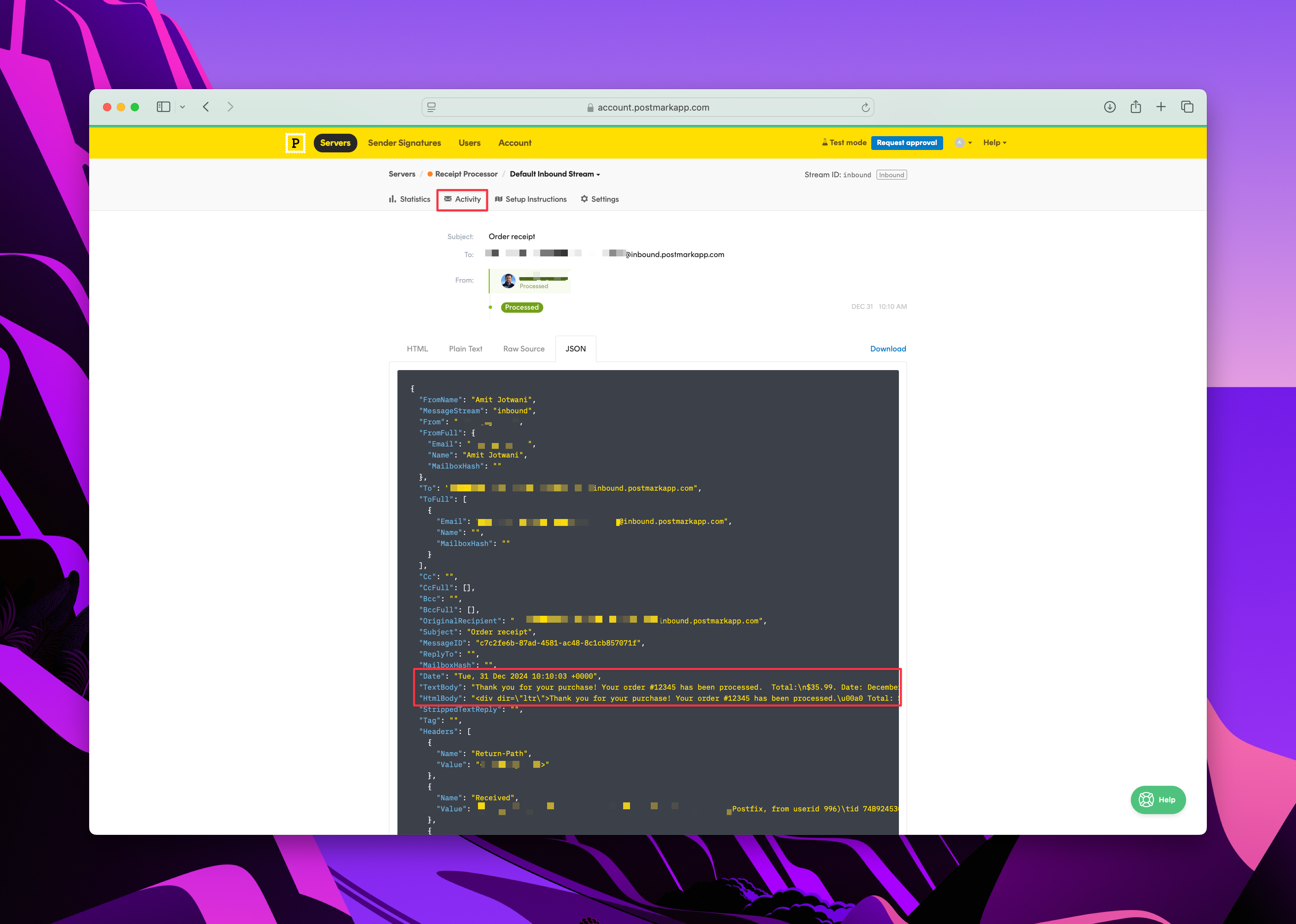
Task: Click the Inbound stream badge
Action: (891, 175)
